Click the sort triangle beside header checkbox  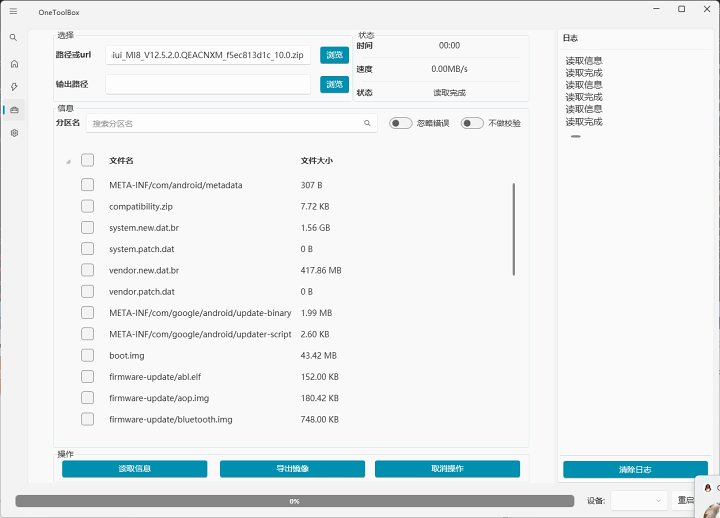(68, 161)
